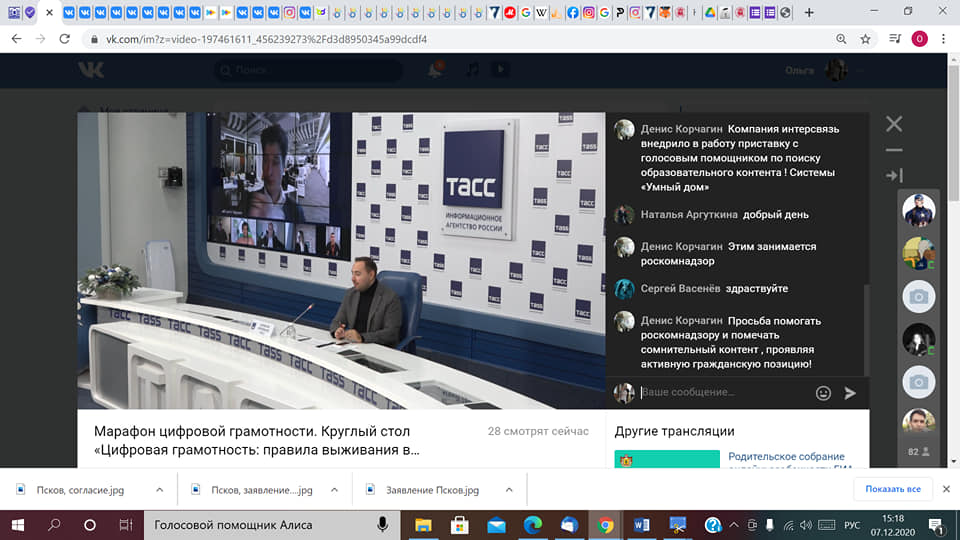Collapse the side panel with arrow icon
The image size is (960, 540).
[894, 175]
